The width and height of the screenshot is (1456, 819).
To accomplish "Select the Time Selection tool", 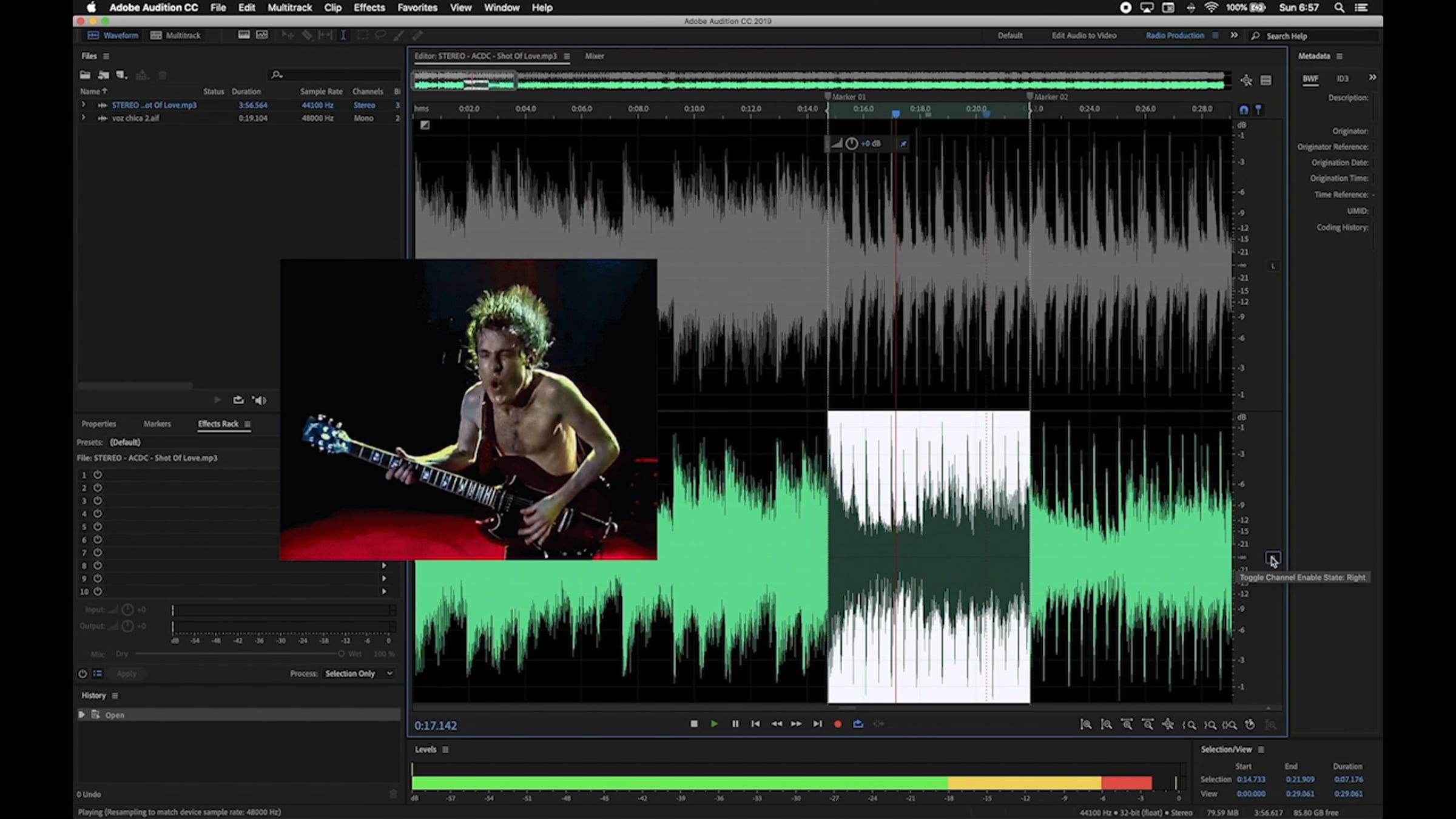I will coord(343,35).
